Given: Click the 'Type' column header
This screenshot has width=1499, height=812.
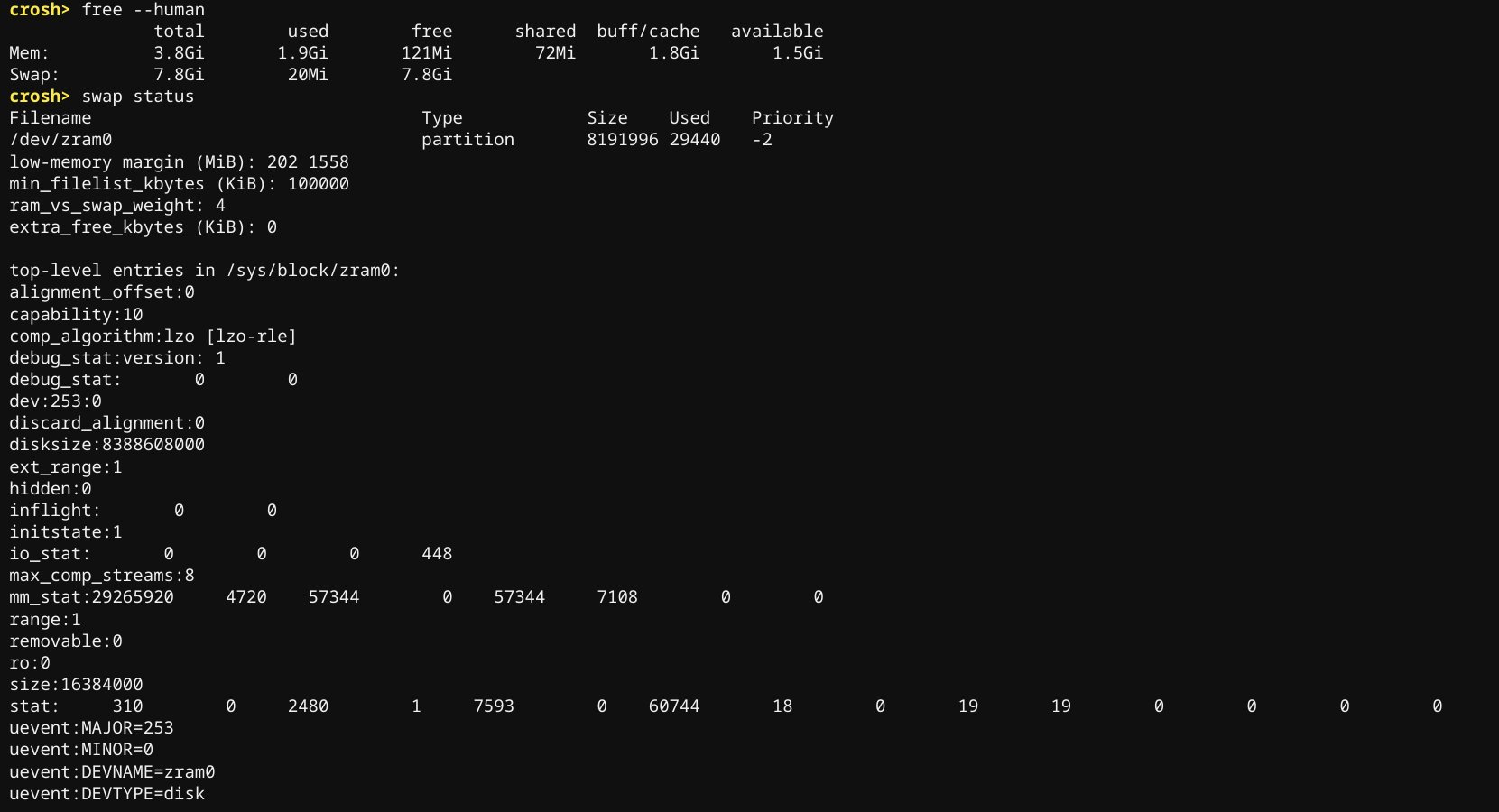Looking at the screenshot, I should [x=442, y=118].
